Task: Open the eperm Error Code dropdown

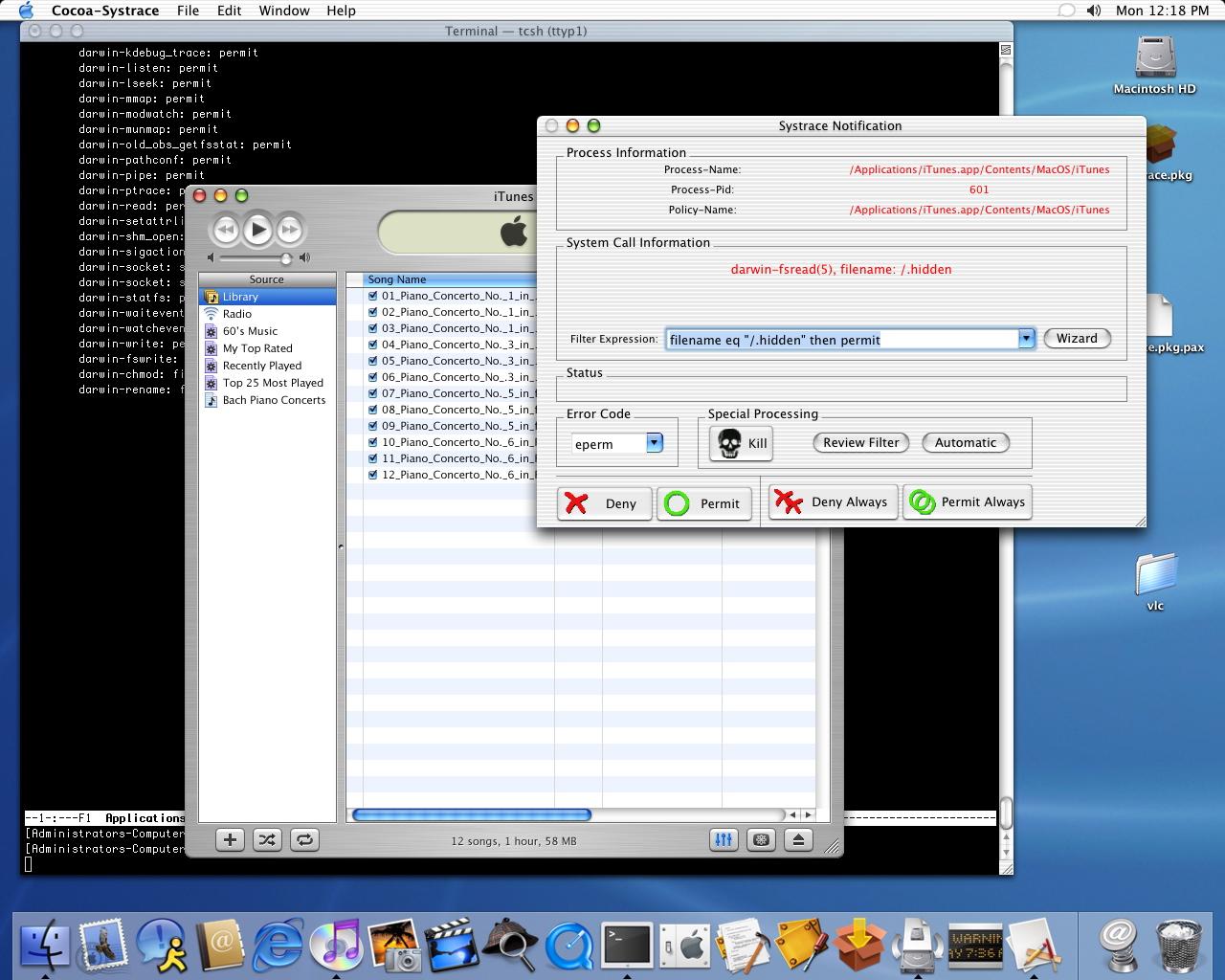Action: pyautogui.click(x=655, y=443)
